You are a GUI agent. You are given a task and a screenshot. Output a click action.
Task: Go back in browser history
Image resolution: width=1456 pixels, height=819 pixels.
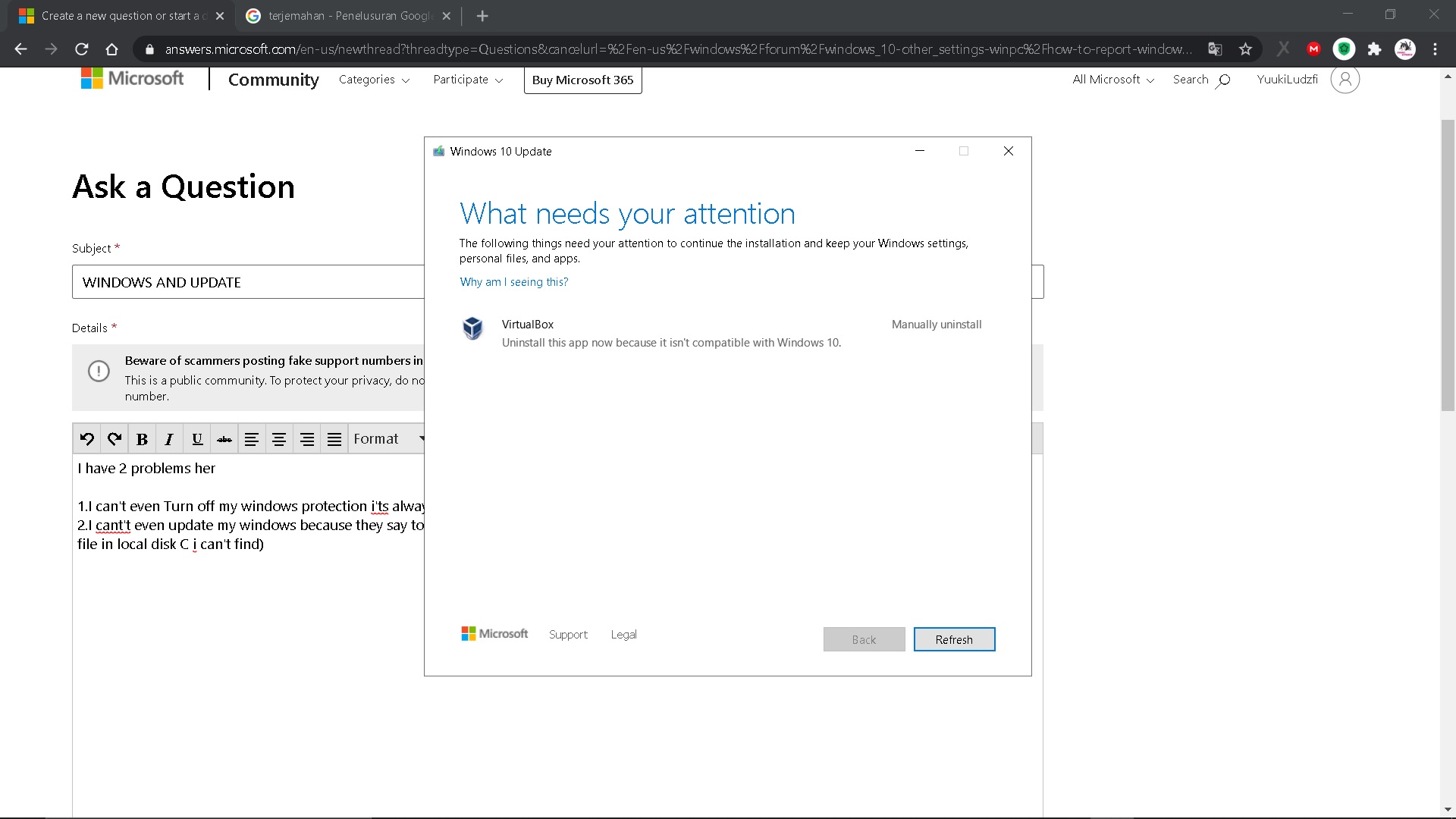click(x=21, y=49)
